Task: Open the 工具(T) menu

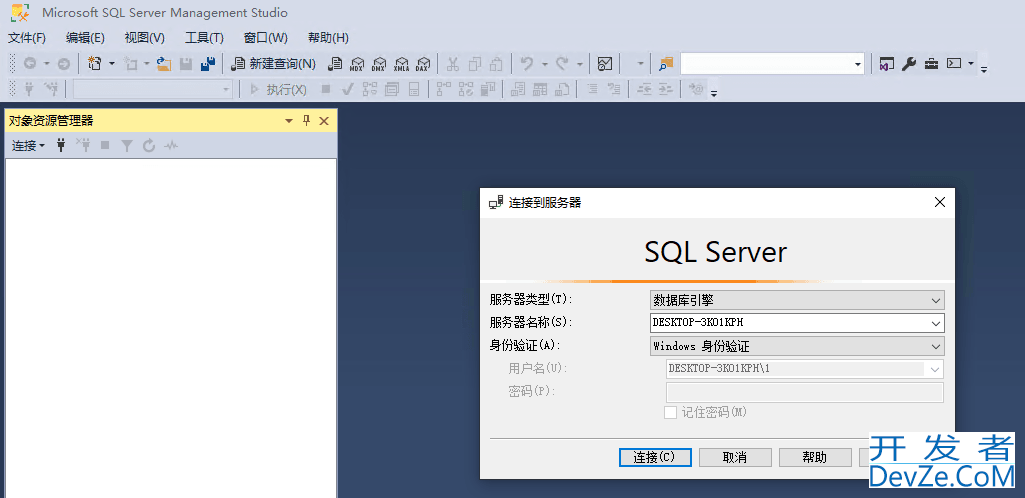Action: [x=204, y=38]
